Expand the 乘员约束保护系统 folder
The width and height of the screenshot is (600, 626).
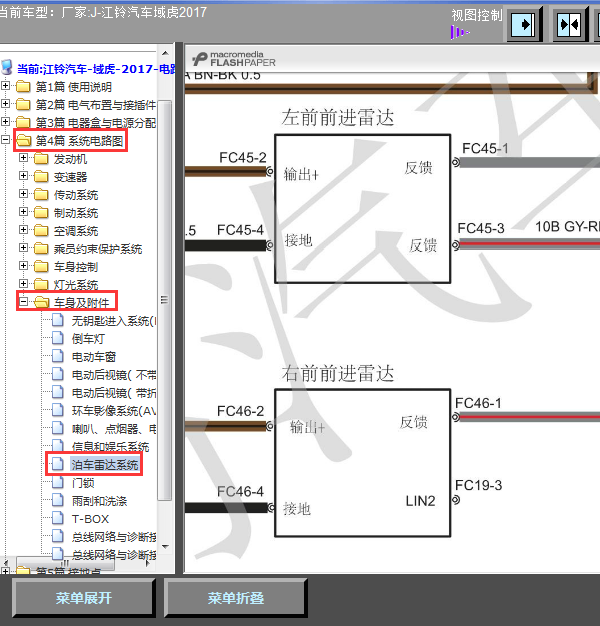(24, 248)
